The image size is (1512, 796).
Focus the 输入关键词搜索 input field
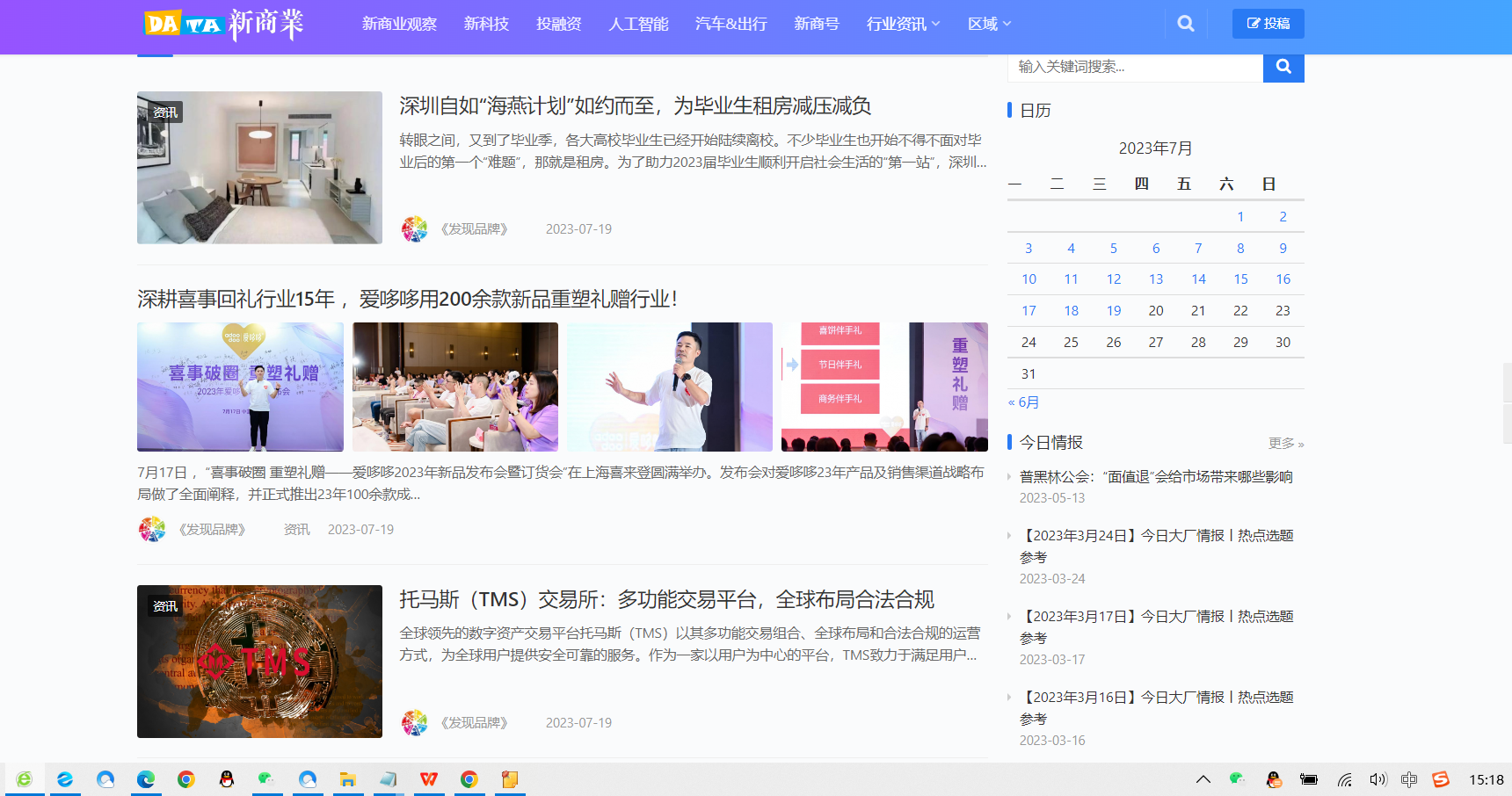[1135, 67]
